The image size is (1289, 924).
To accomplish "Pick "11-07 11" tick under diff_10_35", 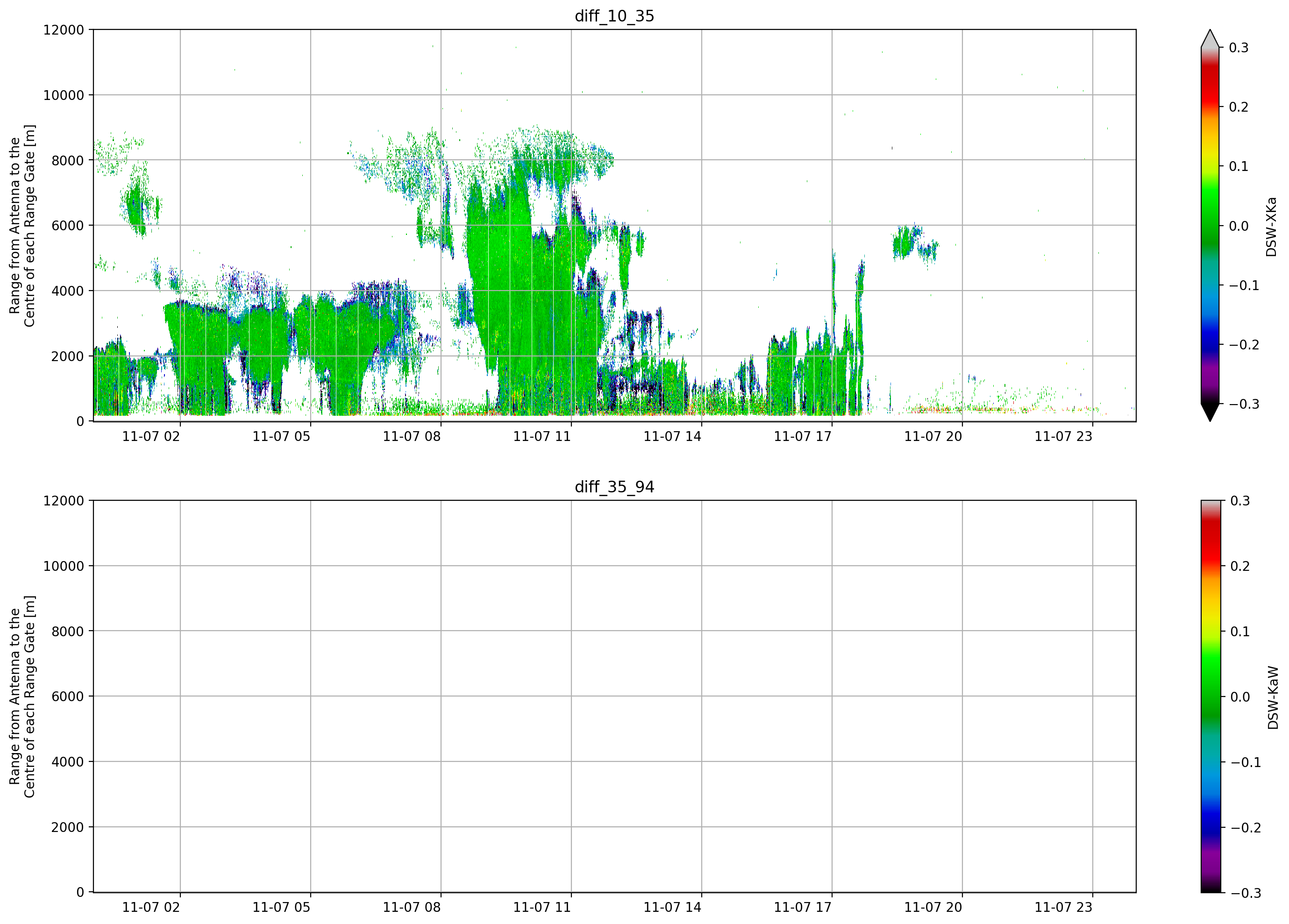I will pos(542,436).
